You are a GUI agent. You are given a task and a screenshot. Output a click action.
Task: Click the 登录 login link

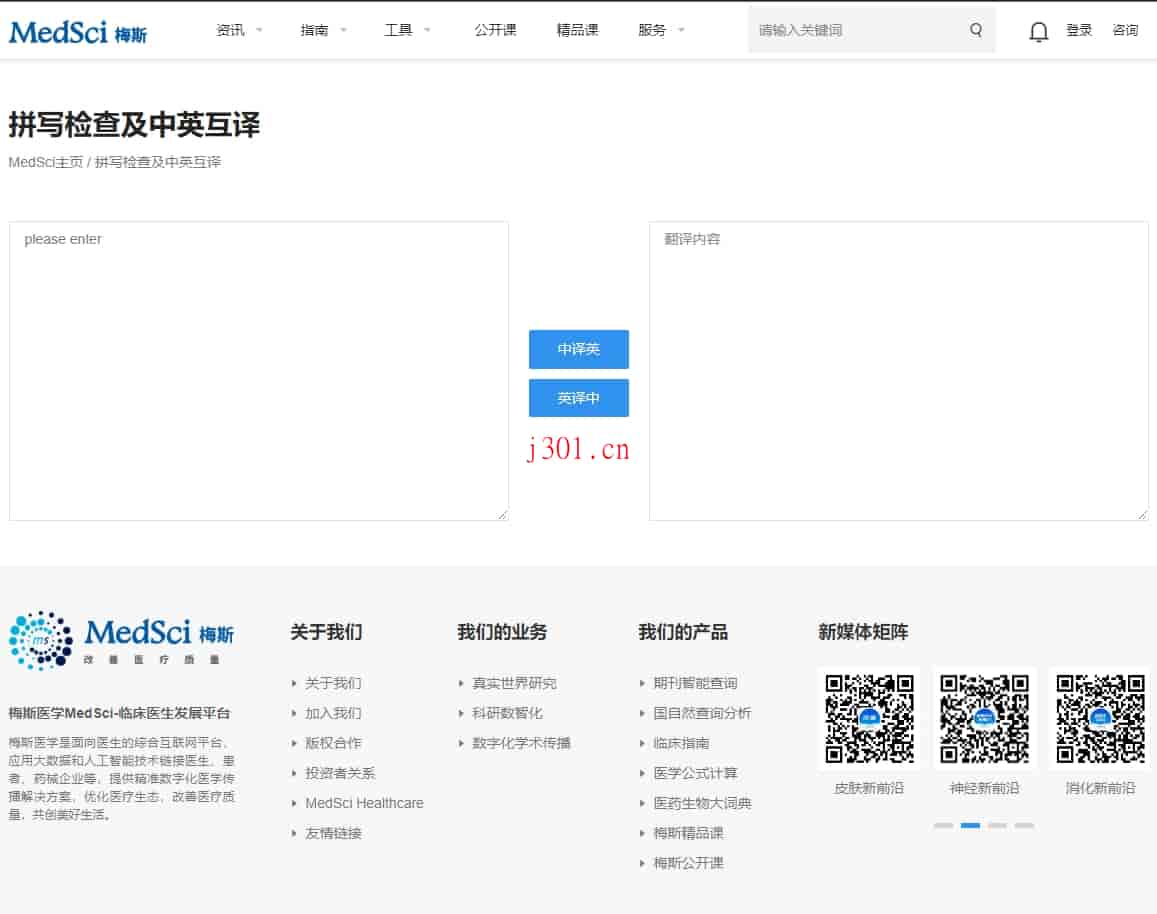coord(1078,30)
